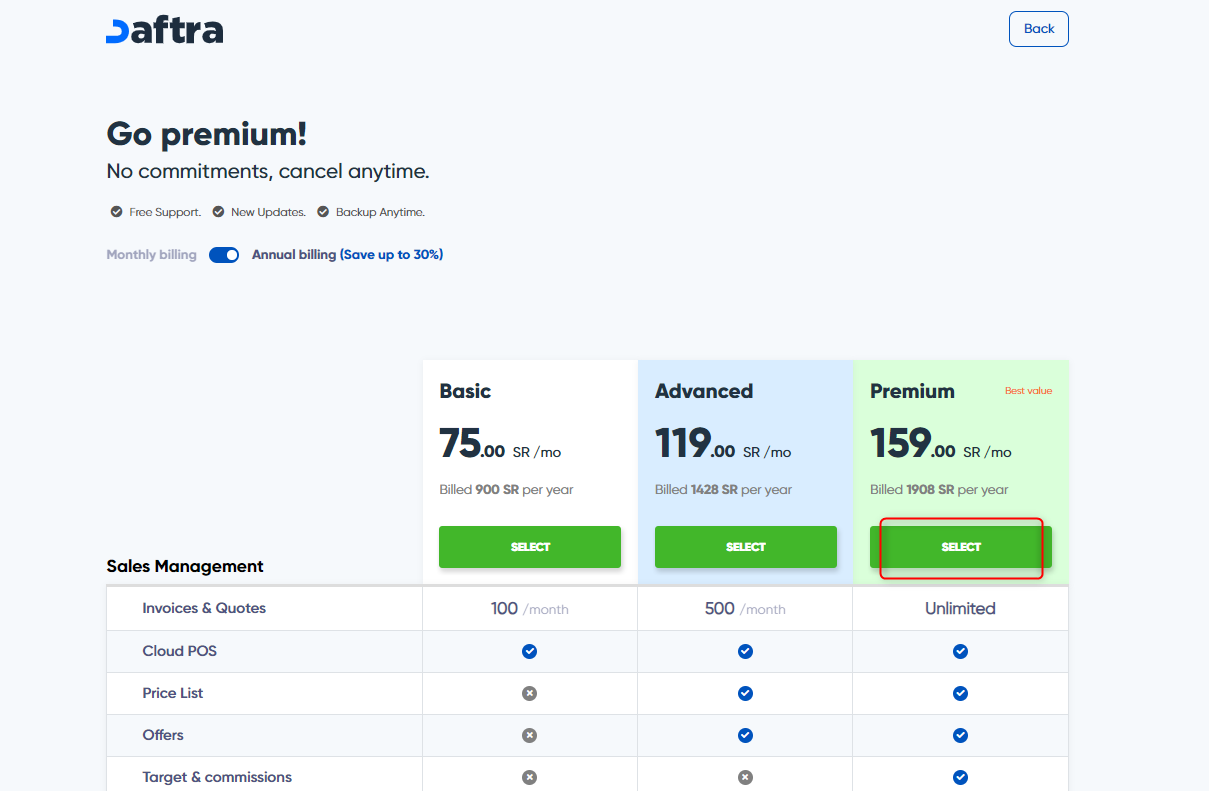This screenshot has height=791, width=1209.
Task: Select the Advanced plan
Action: [x=745, y=547]
